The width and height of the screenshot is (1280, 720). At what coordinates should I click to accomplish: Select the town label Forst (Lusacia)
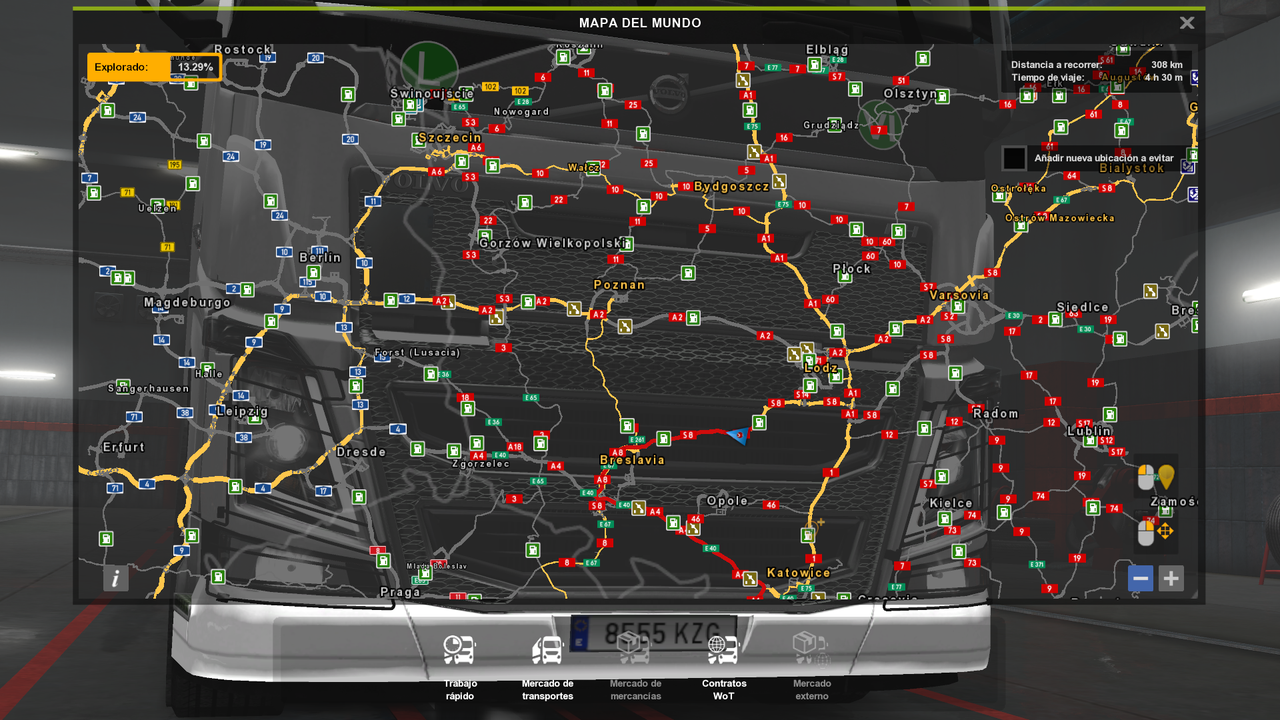click(x=417, y=352)
